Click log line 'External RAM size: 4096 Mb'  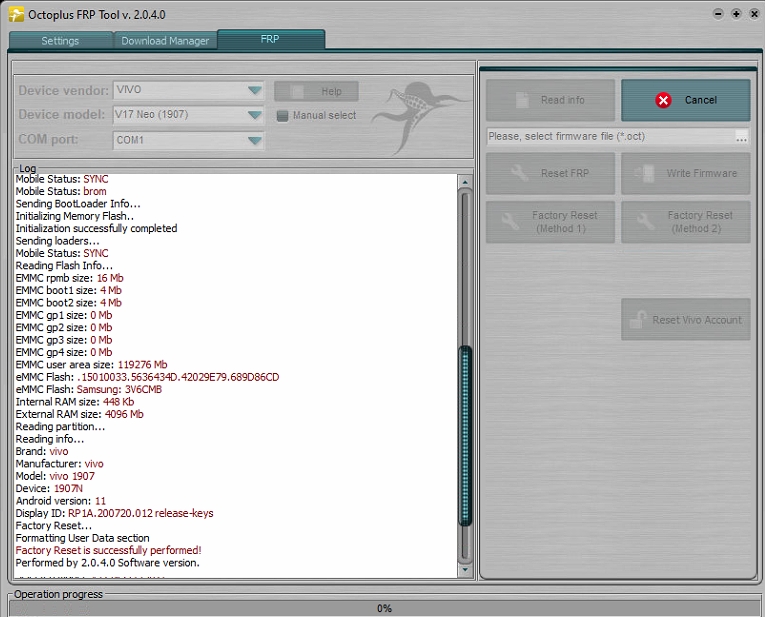tap(80, 414)
